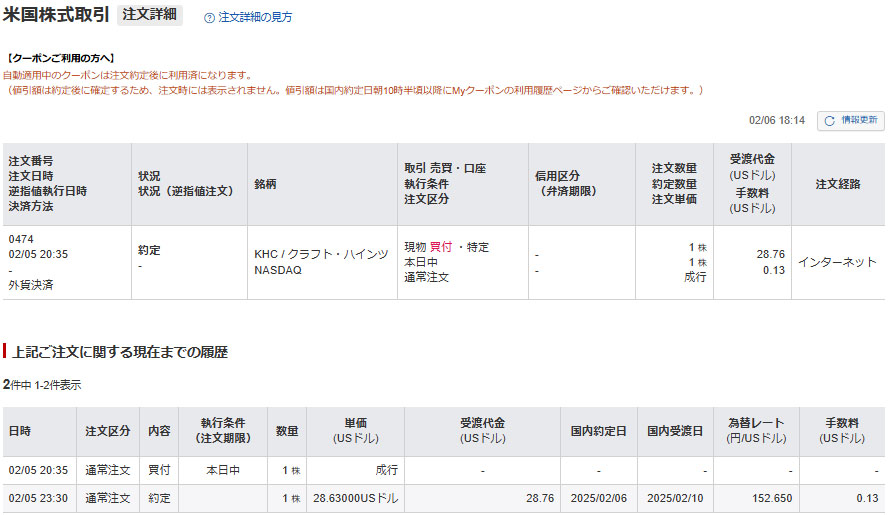This screenshot has height=515, width=888.
Task: Click order number 0474
Action: pos(21,240)
